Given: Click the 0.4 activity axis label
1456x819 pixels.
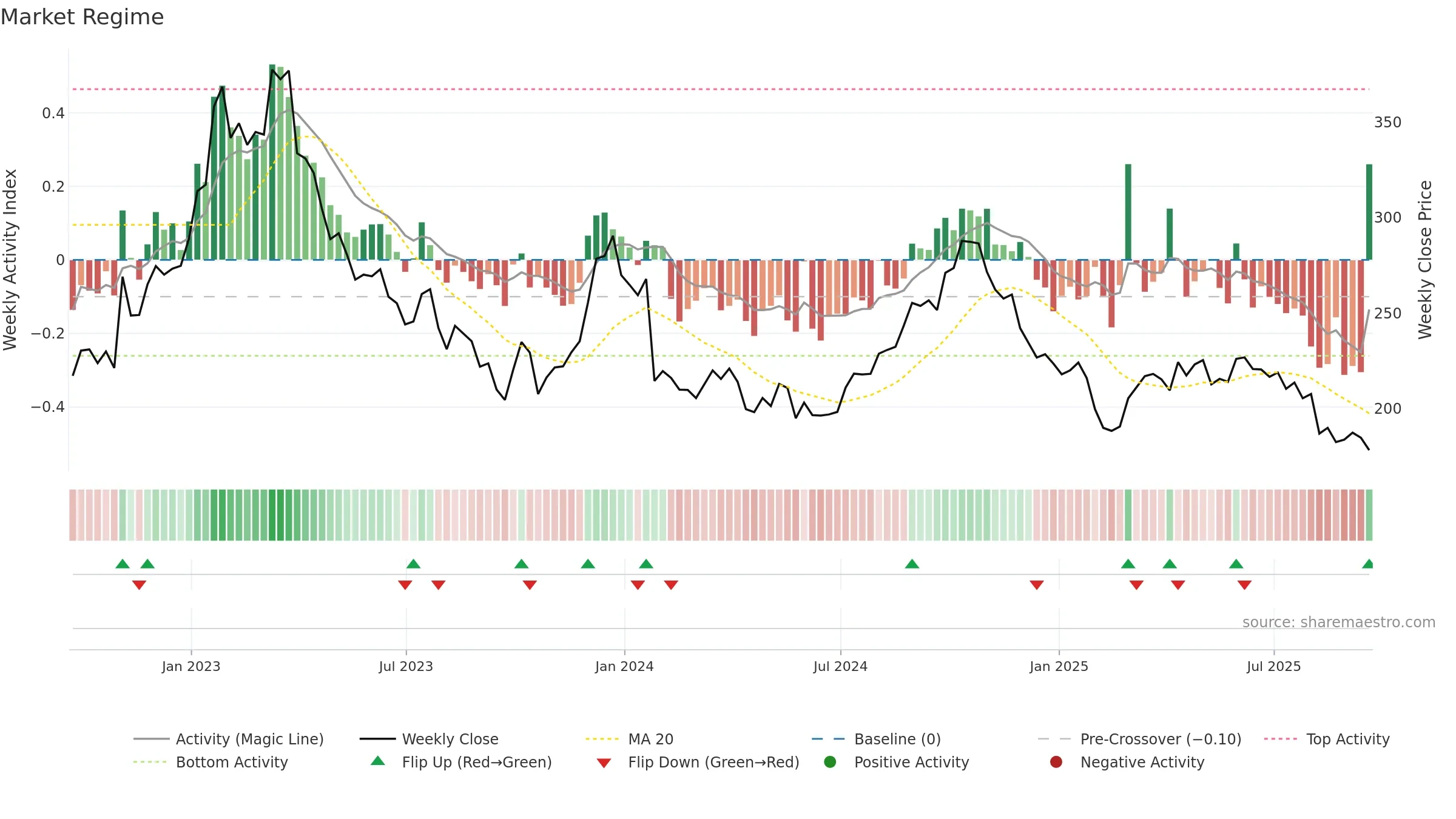Looking at the screenshot, I should tap(53, 113).
